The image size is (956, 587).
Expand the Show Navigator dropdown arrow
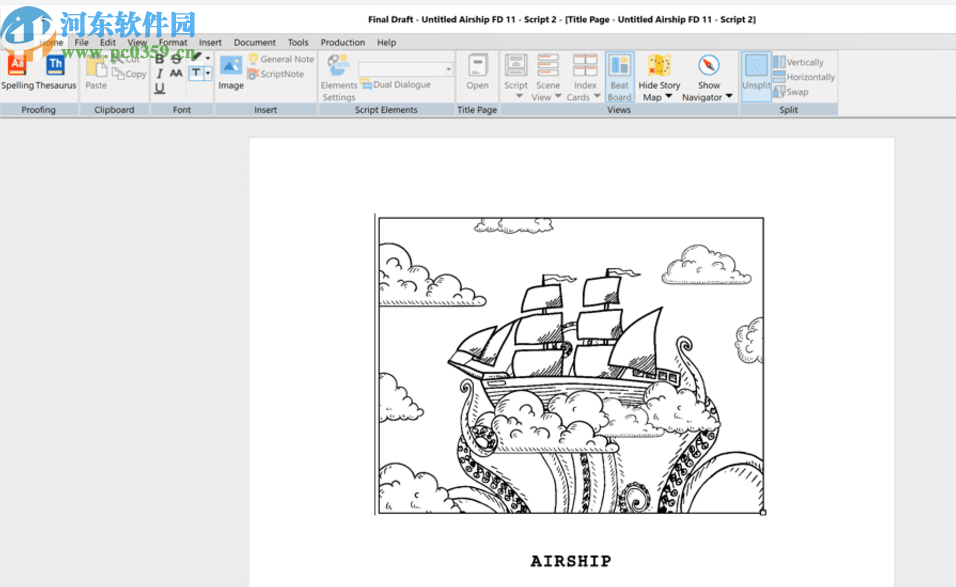[x=729, y=98]
